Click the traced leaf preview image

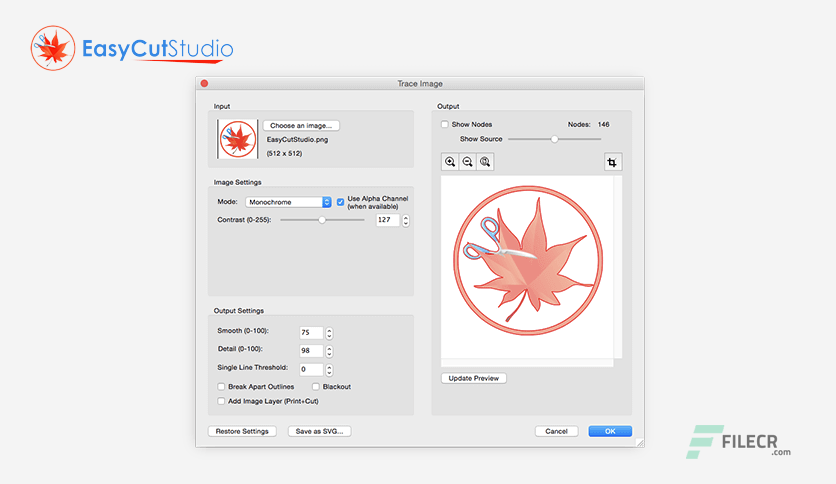[x=528, y=260]
